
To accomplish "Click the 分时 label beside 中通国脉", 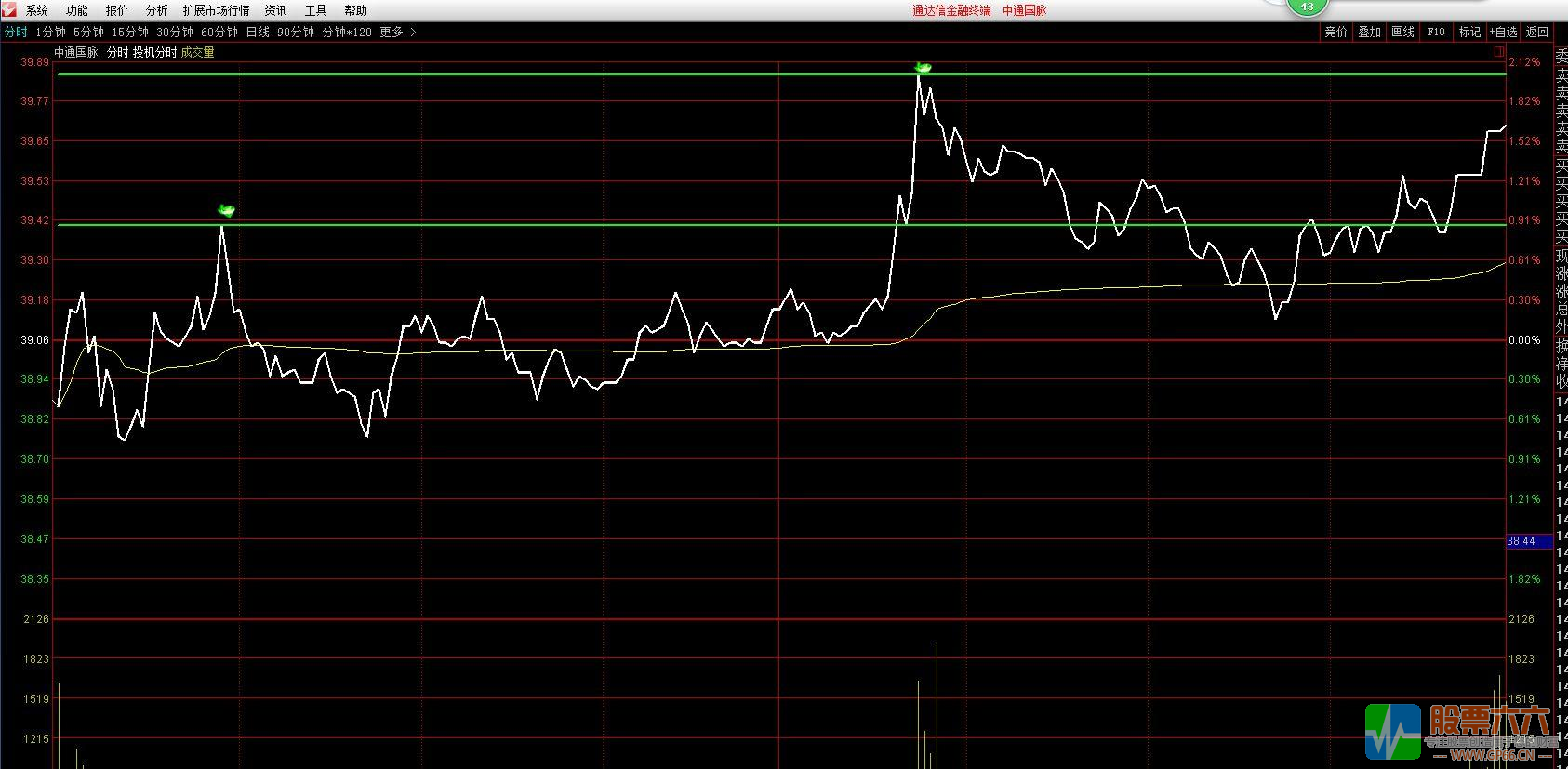I will [117, 52].
